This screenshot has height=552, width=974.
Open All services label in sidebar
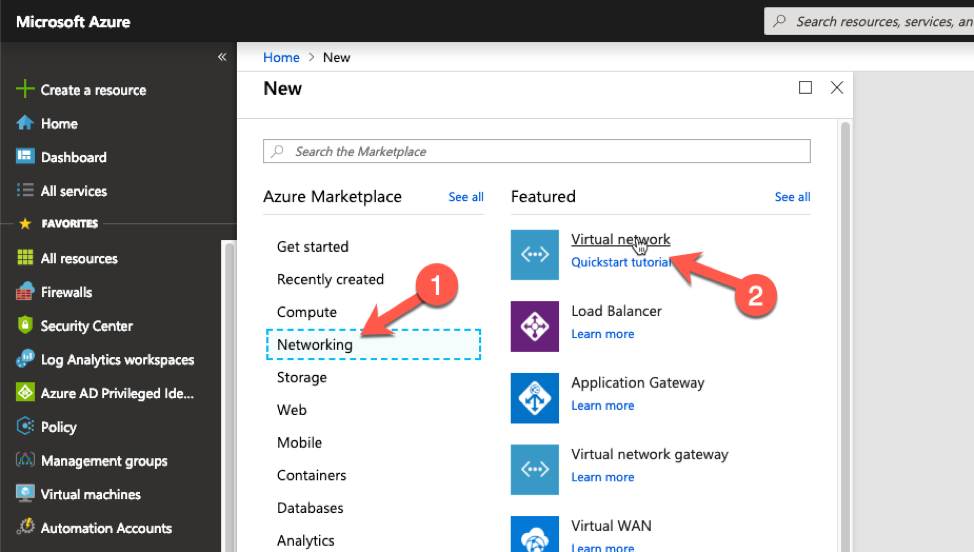click(73, 191)
